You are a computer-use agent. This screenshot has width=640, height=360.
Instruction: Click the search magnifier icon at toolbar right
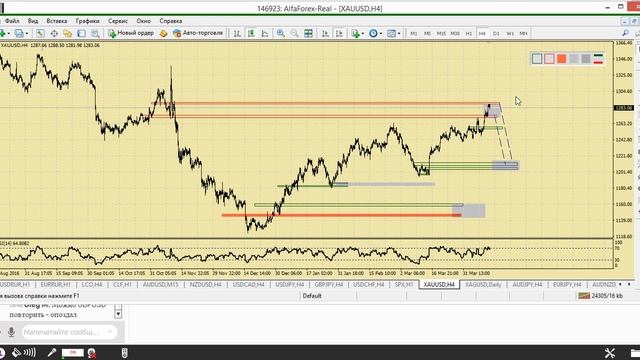tap(625, 33)
